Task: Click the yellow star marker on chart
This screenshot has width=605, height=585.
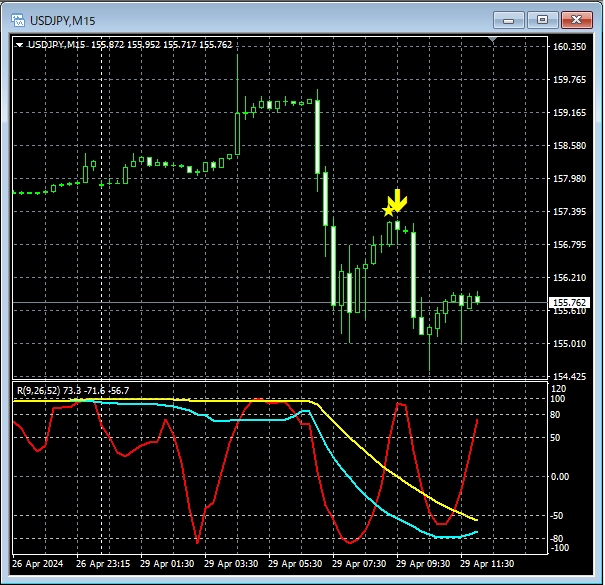Action: [389, 210]
